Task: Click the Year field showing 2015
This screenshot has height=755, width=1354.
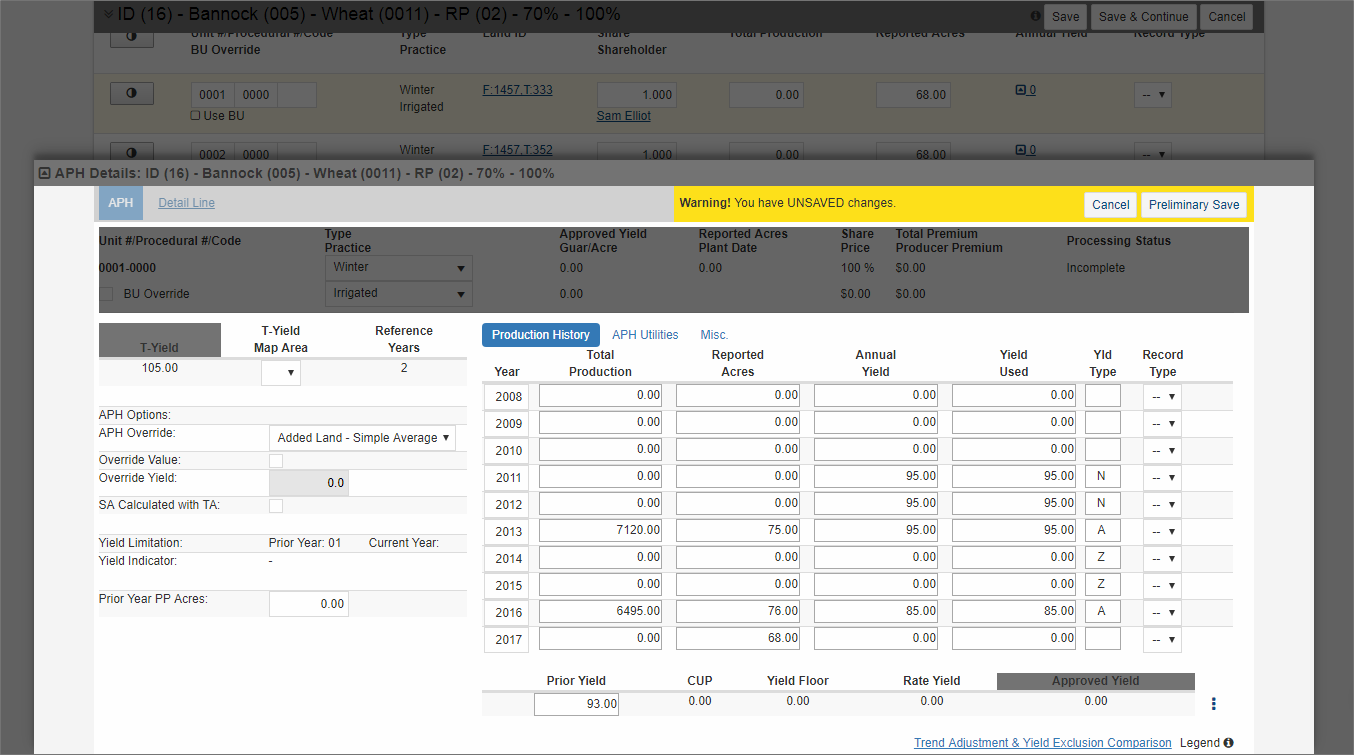Action: tap(506, 585)
